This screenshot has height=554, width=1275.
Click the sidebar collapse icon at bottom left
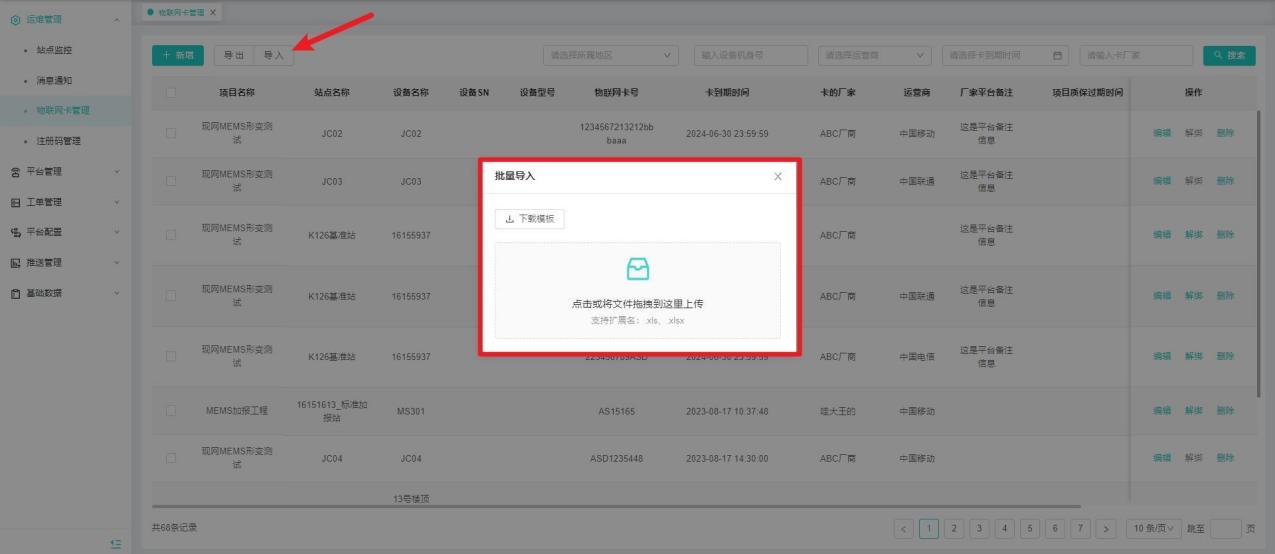point(116,543)
